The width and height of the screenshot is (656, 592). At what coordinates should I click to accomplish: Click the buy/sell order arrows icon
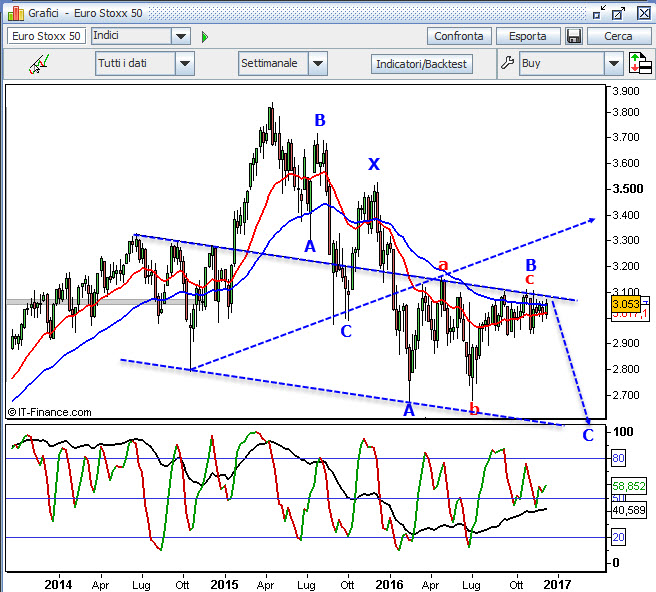(640, 64)
